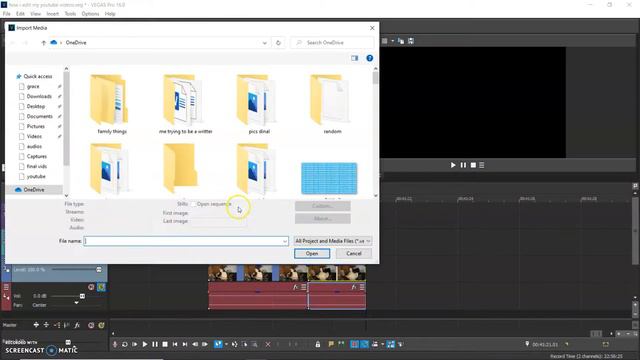Image resolution: width=640 pixels, height=360 pixels.
Task: Select the Envelope Edit tool
Action: tap(235, 344)
